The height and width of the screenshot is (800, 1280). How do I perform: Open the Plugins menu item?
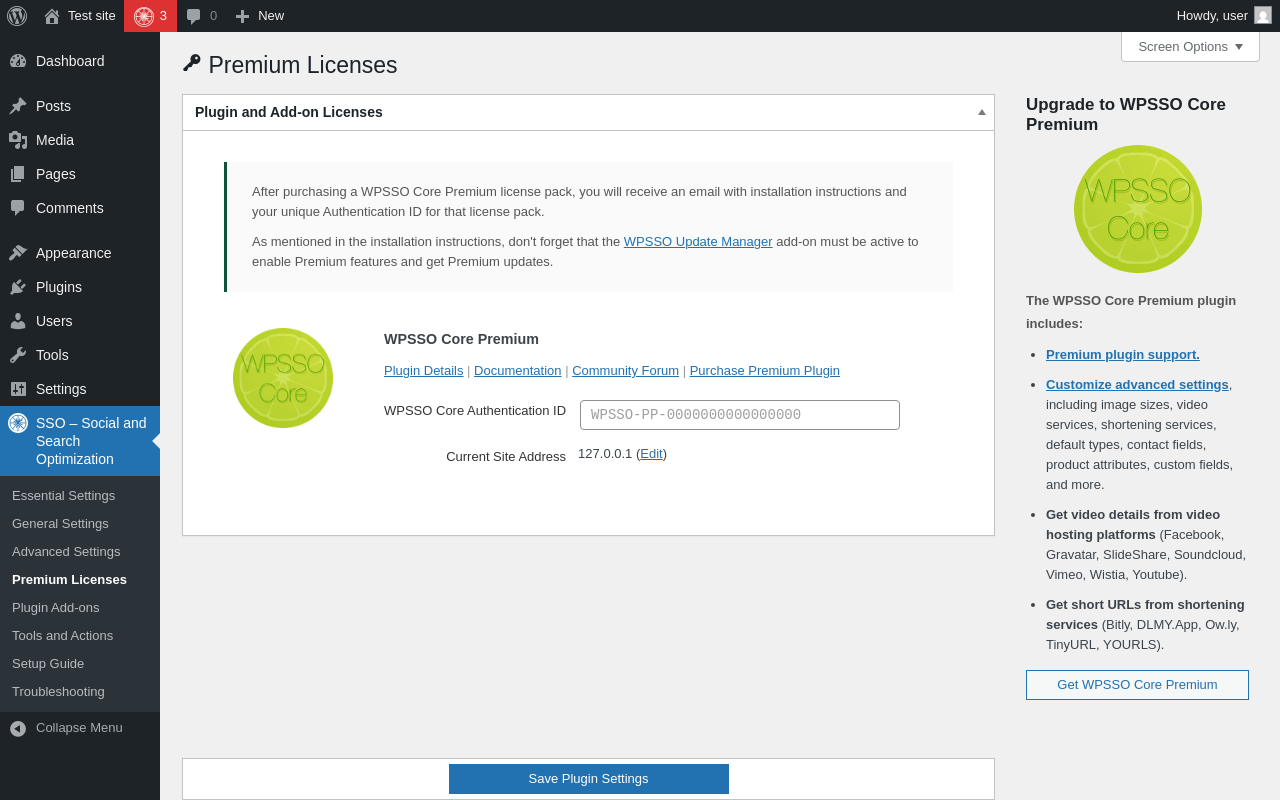80,287
